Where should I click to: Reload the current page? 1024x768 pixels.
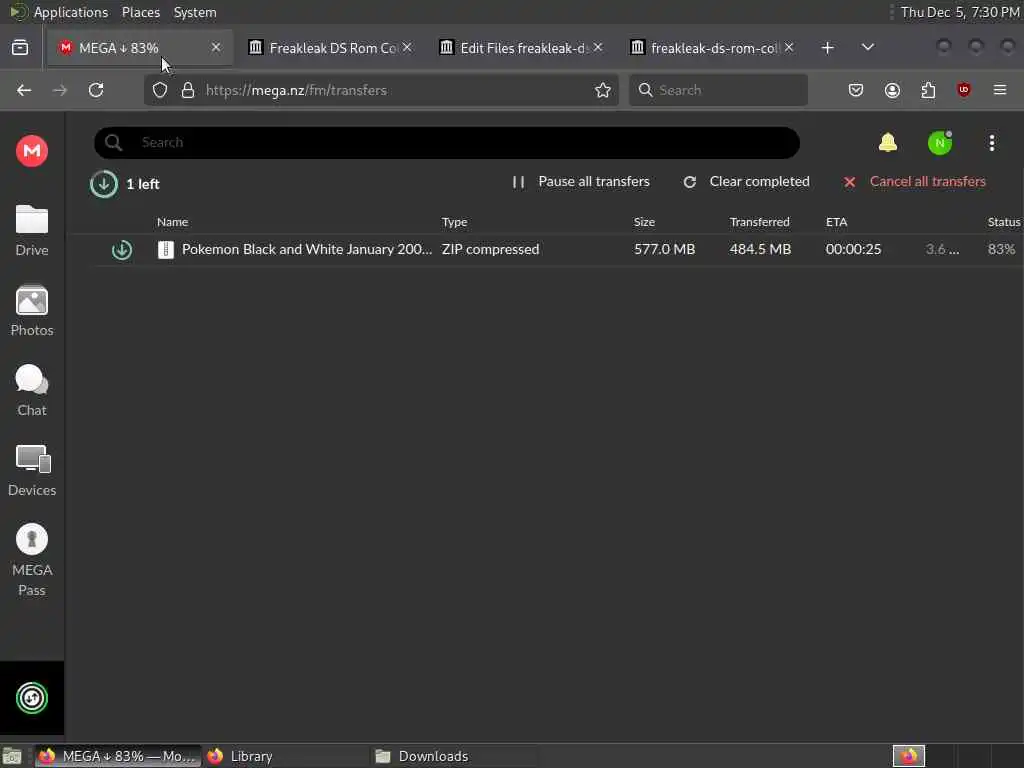tap(96, 90)
